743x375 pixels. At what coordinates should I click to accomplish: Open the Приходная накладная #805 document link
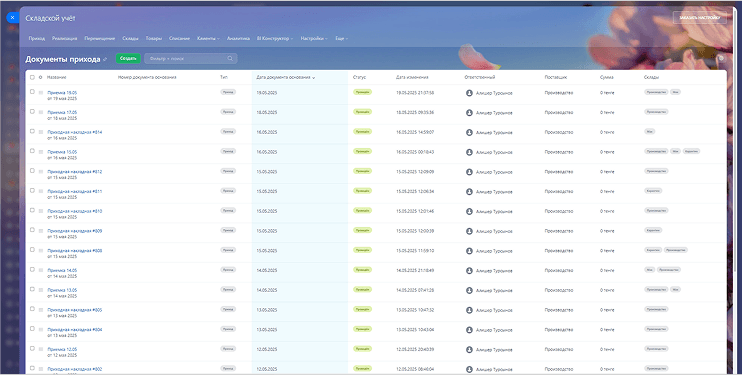[74, 310]
